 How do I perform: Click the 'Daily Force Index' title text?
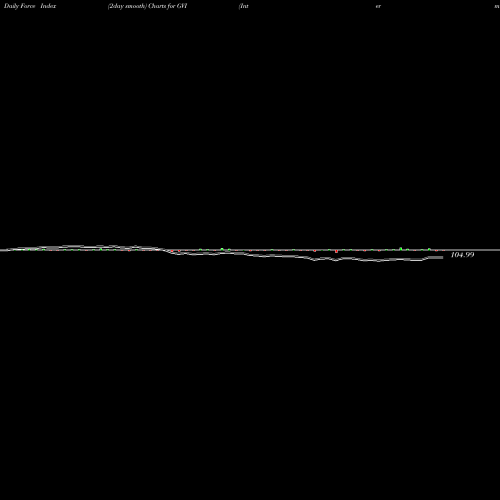30,6
